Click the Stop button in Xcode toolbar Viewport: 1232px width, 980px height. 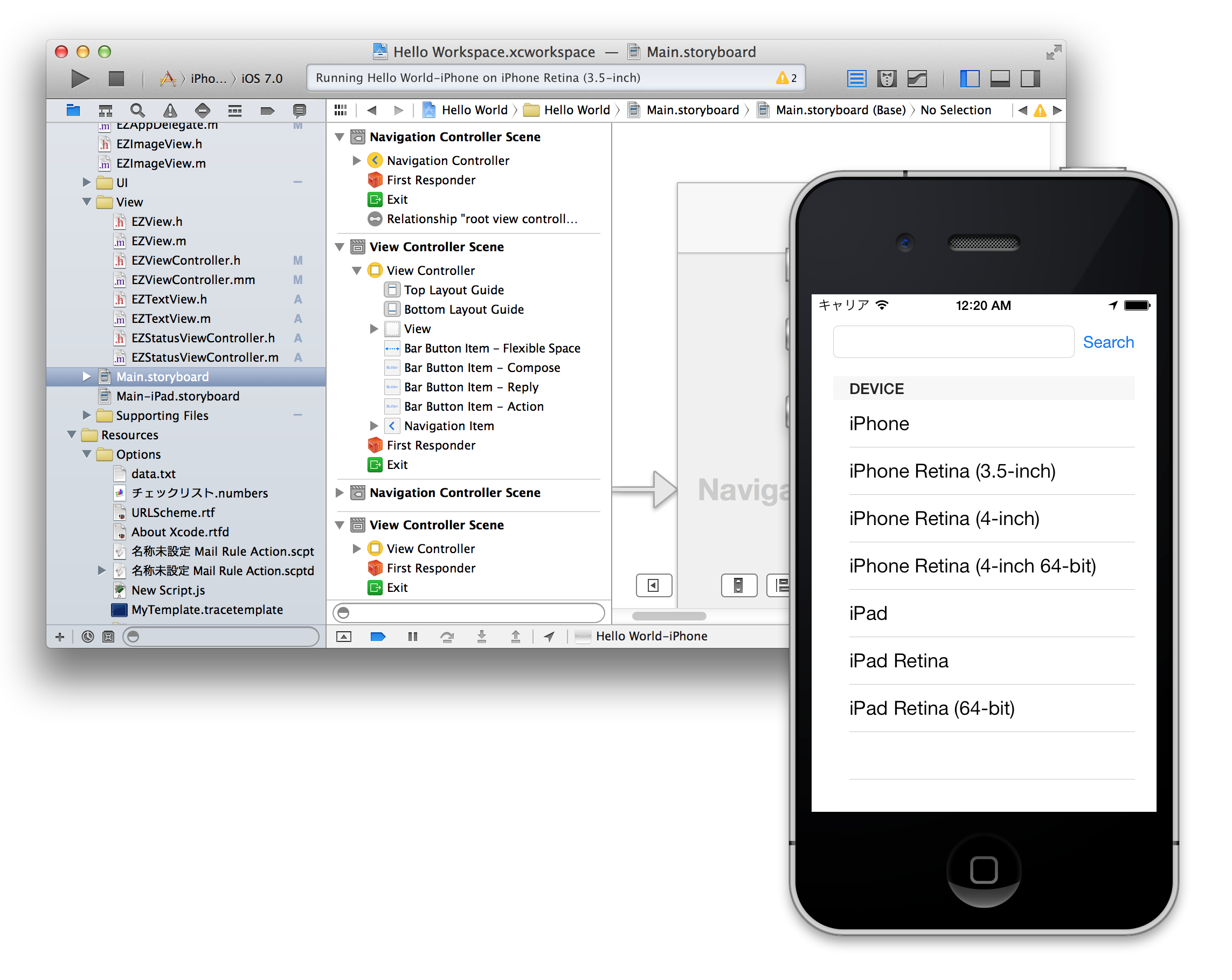pos(116,78)
